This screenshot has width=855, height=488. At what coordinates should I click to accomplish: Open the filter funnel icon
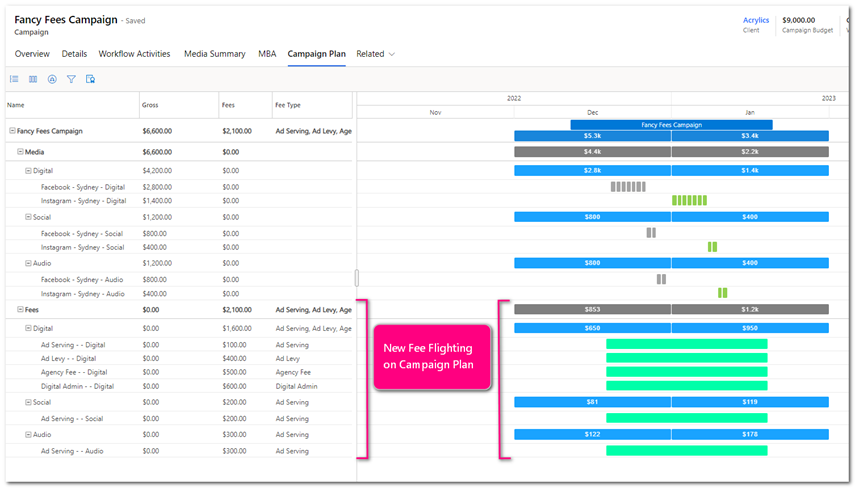[x=71, y=79]
